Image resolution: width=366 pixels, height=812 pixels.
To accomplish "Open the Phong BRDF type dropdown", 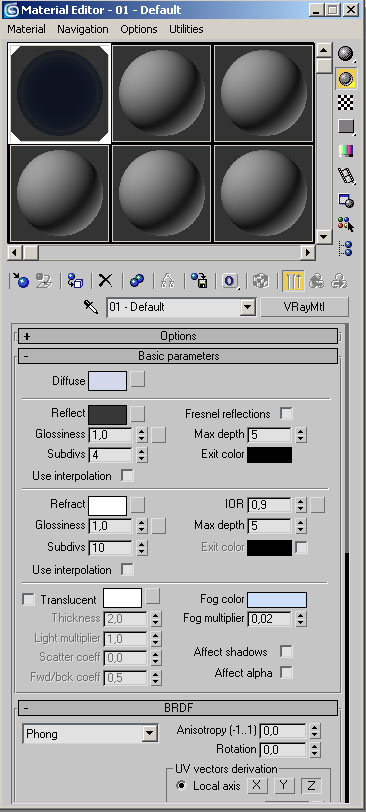I will 90,733.
